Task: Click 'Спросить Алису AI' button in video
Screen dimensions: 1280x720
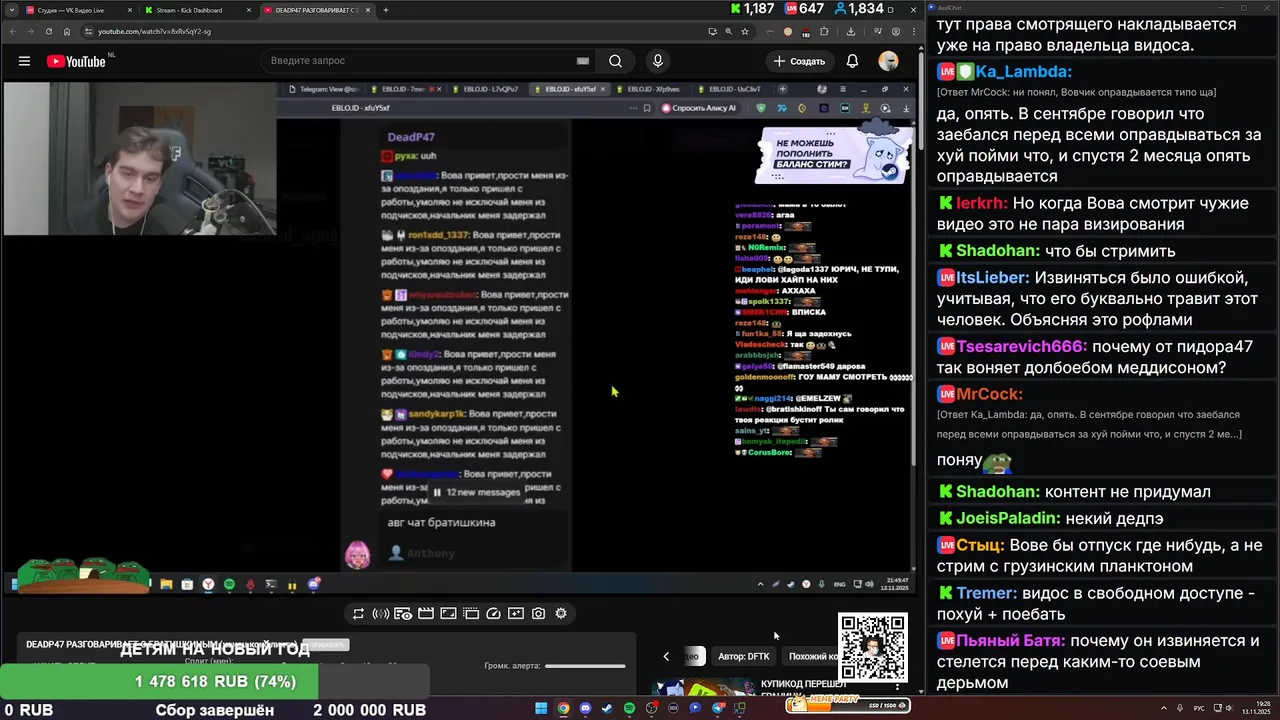Action: pyautogui.click(x=699, y=108)
